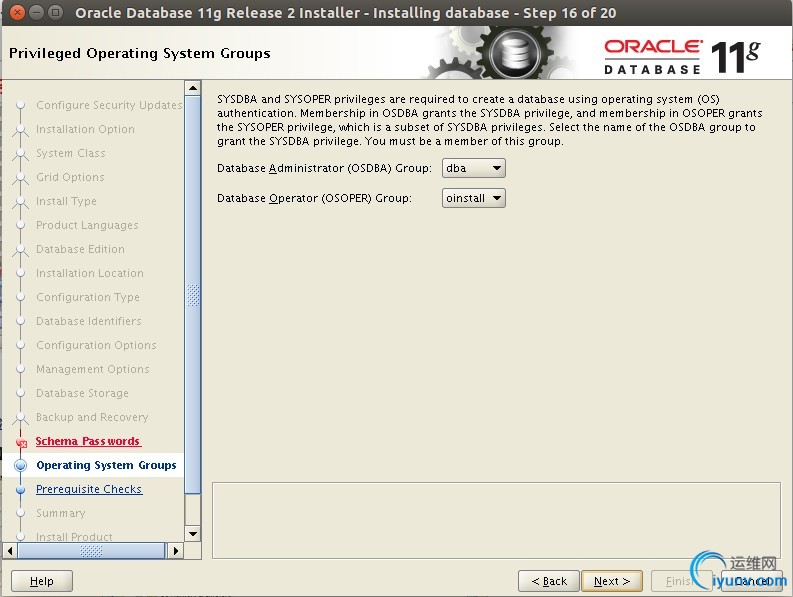793x597 pixels.
Task: Go back with the Back button
Action: (x=549, y=581)
